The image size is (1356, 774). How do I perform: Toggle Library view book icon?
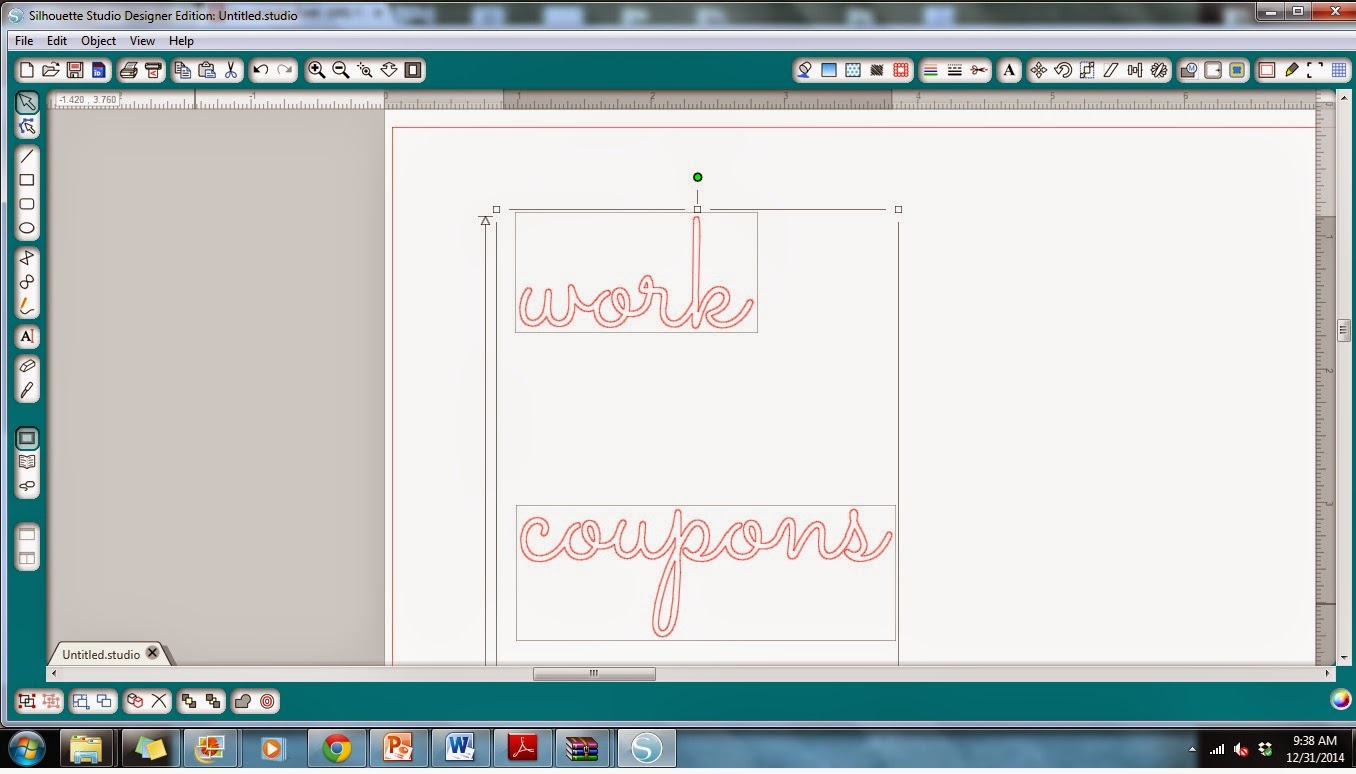27,462
